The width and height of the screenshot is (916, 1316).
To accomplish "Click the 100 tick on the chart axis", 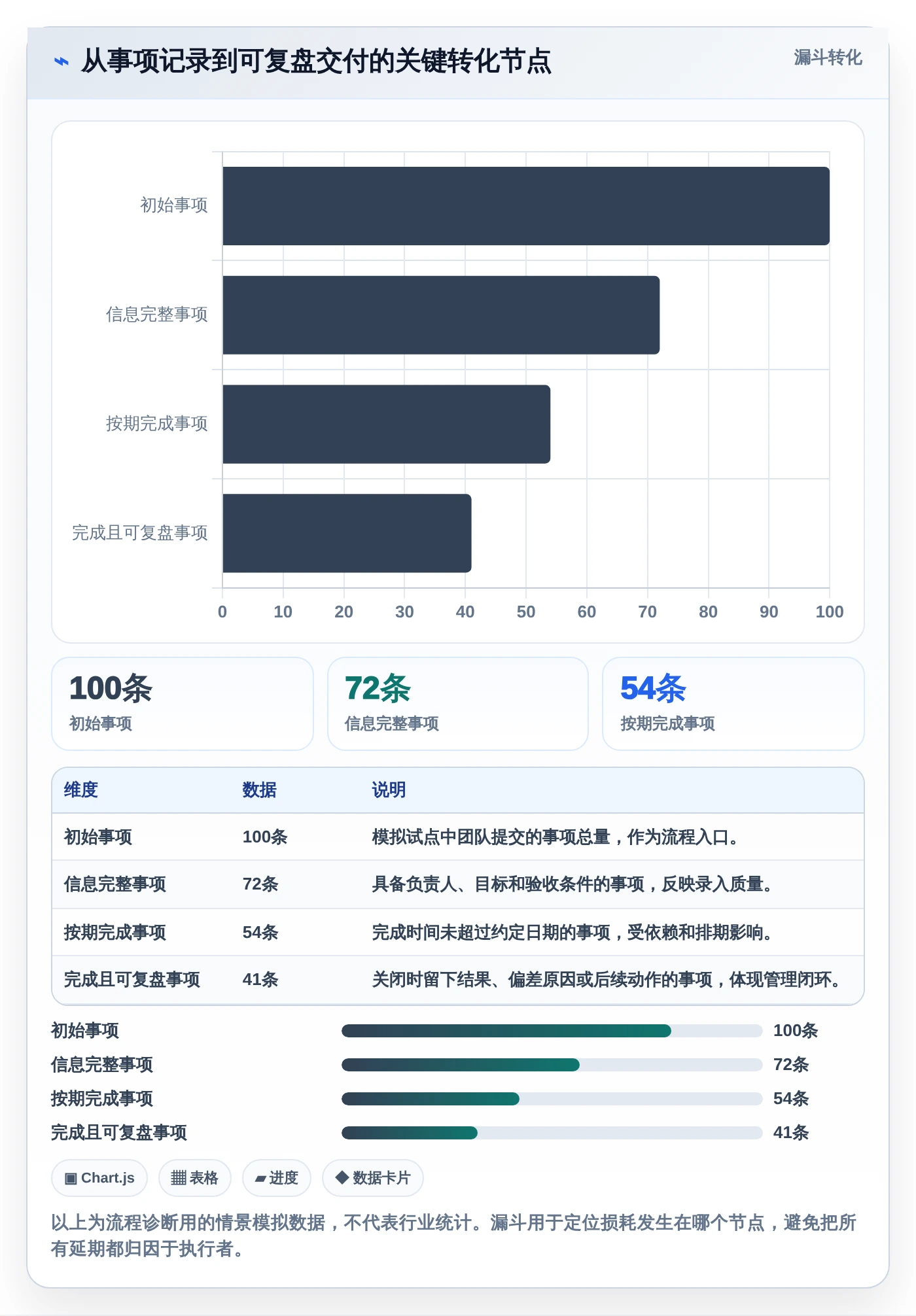I will click(x=830, y=612).
